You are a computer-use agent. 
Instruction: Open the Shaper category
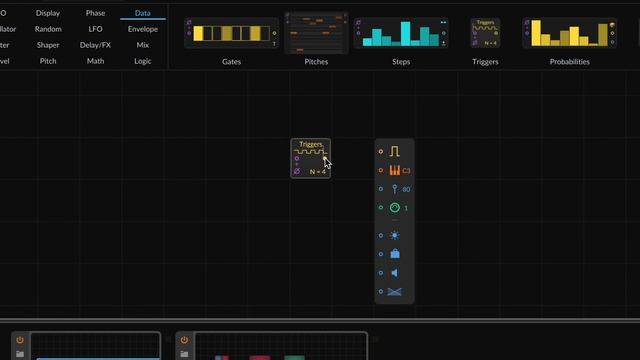point(48,45)
